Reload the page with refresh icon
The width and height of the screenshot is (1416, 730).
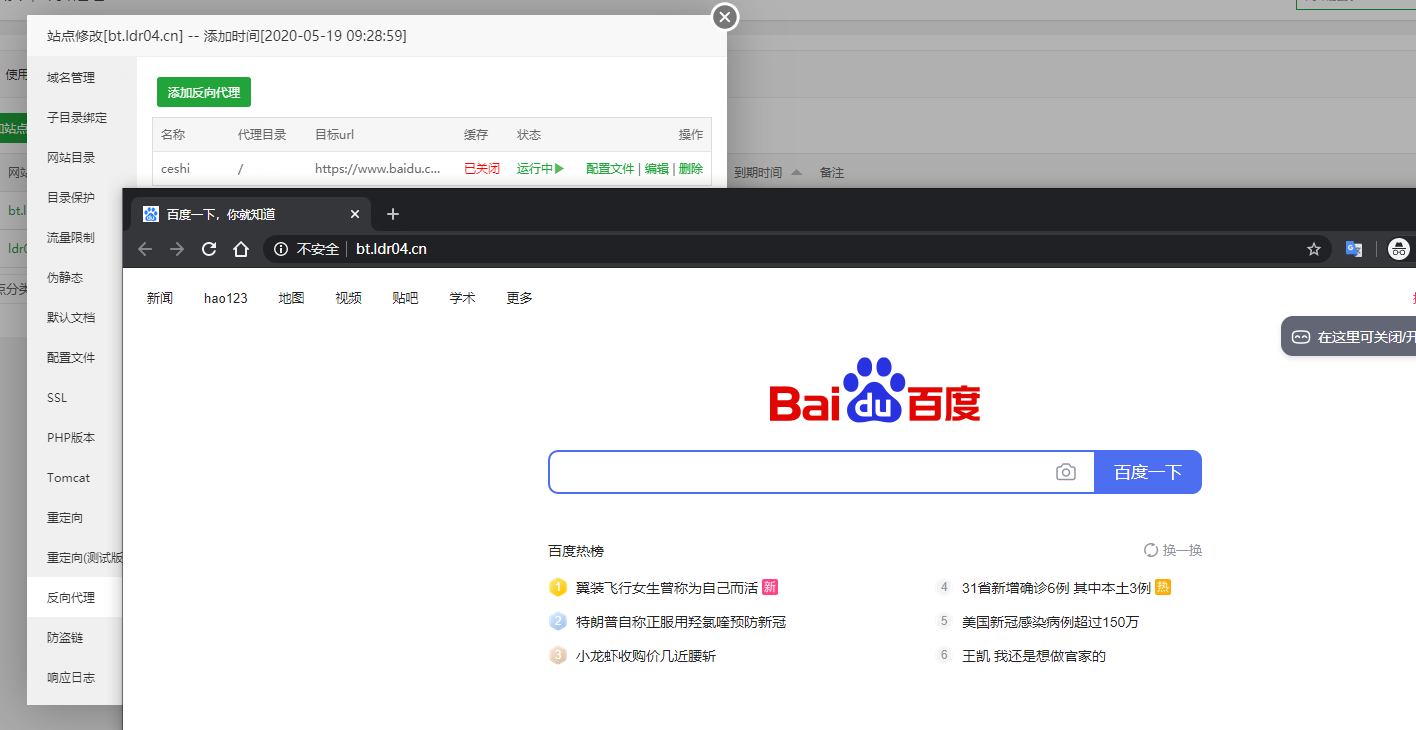click(x=209, y=249)
